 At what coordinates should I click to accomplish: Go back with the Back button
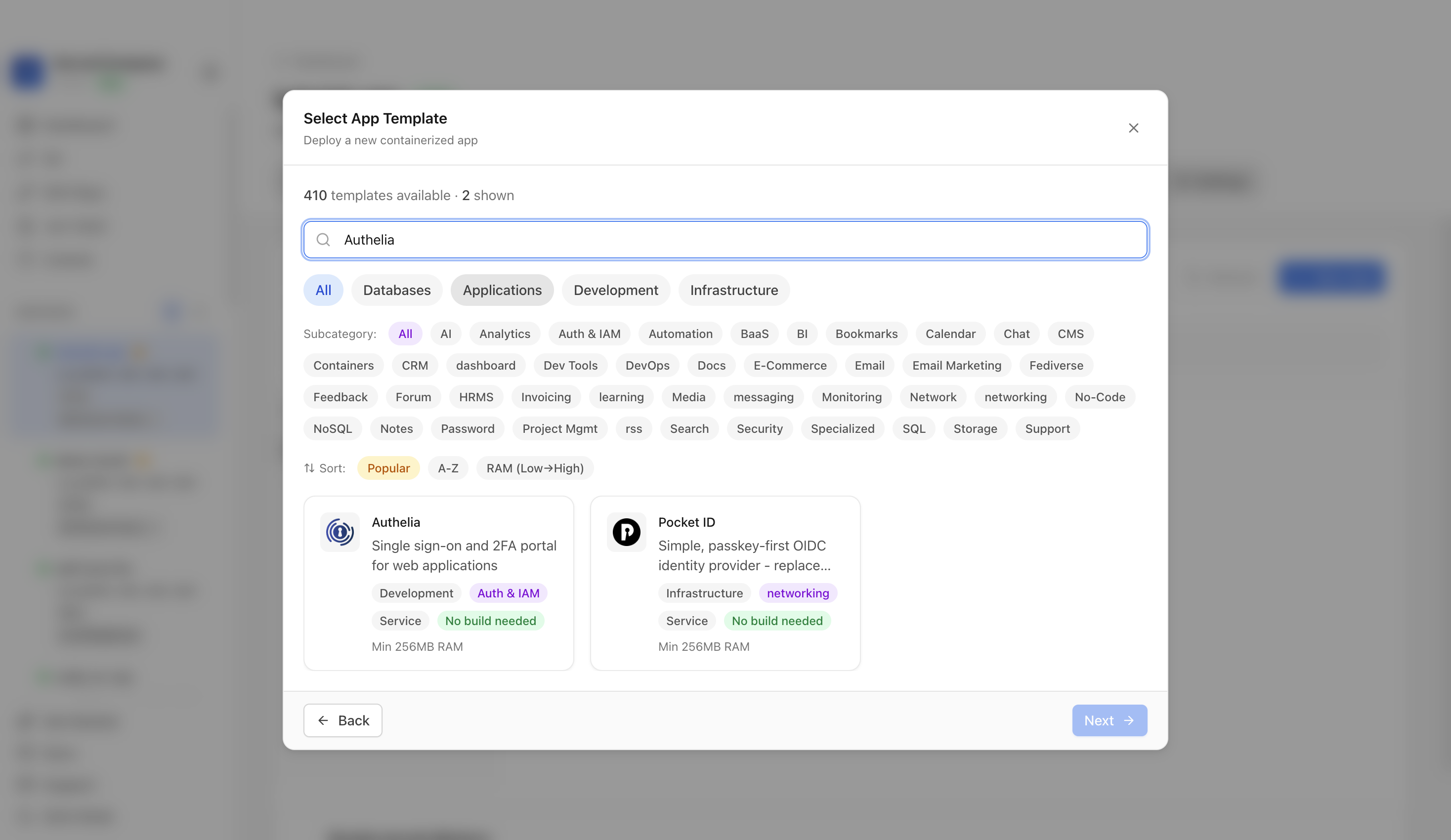(342, 720)
